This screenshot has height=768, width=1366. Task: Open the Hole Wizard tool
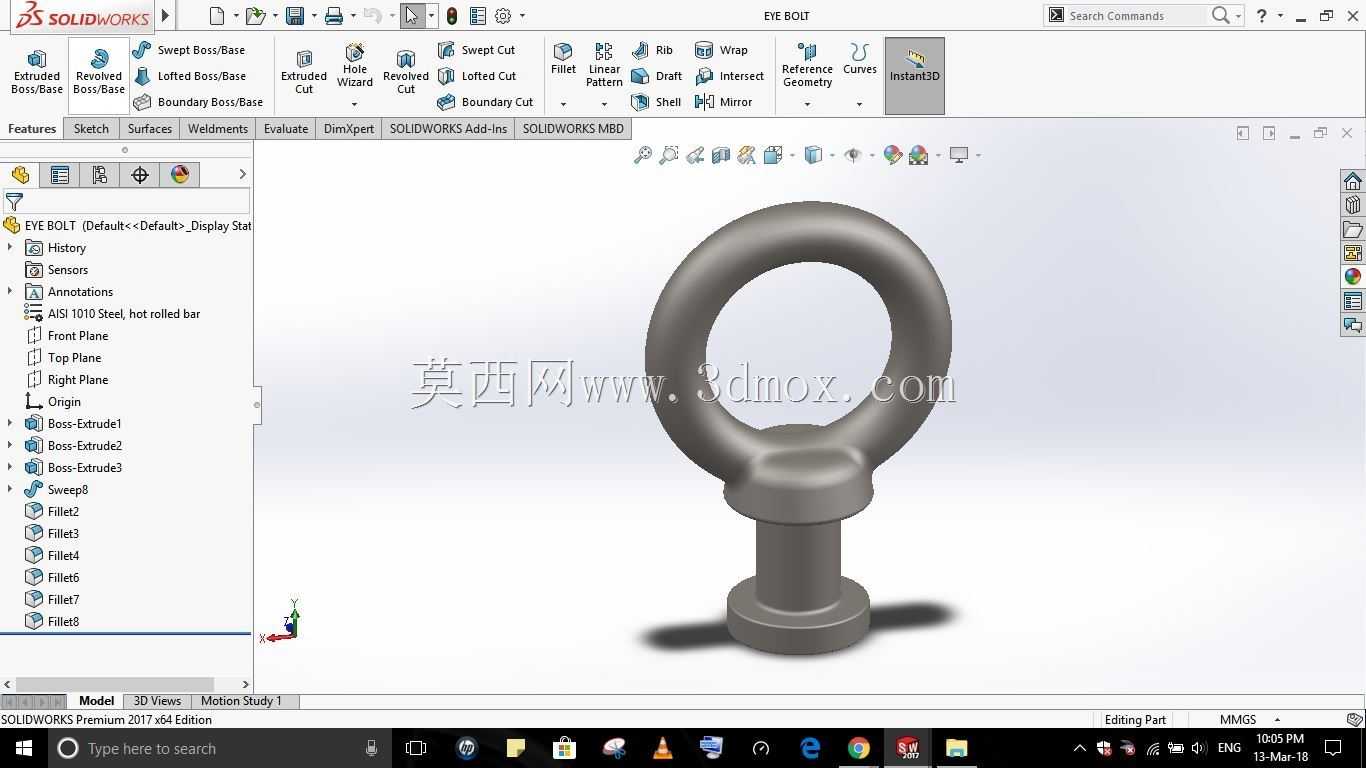[355, 66]
